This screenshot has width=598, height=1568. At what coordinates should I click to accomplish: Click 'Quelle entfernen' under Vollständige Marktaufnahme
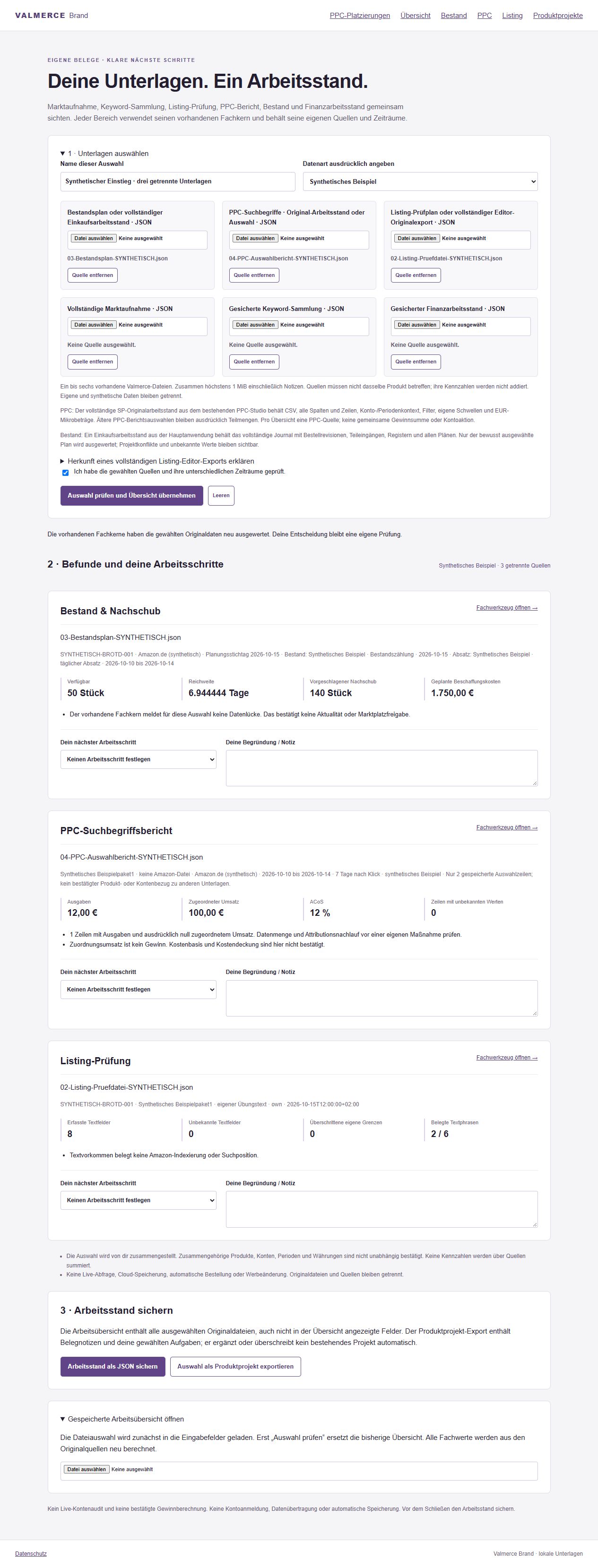point(93,362)
